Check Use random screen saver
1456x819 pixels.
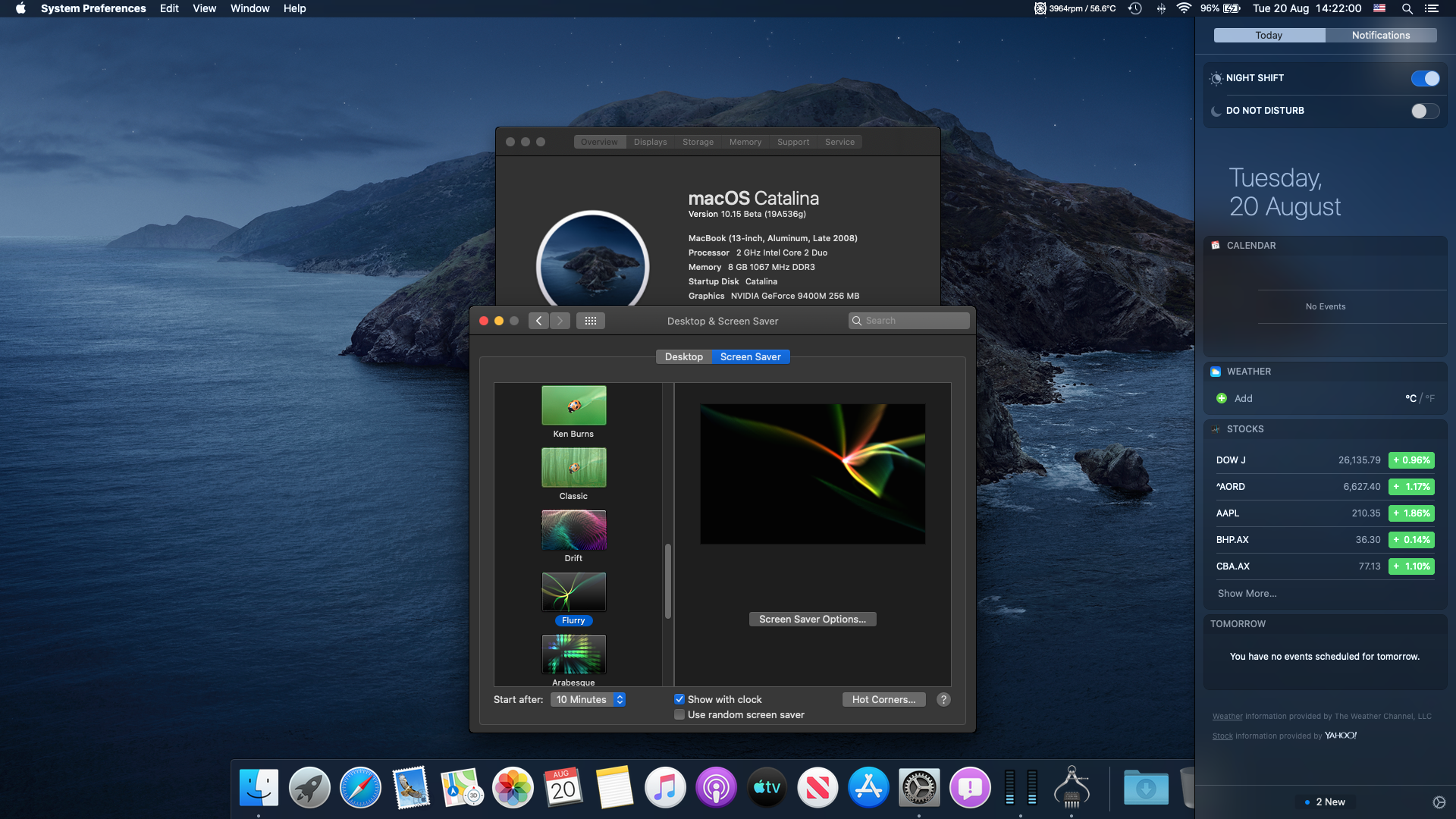pos(679,714)
